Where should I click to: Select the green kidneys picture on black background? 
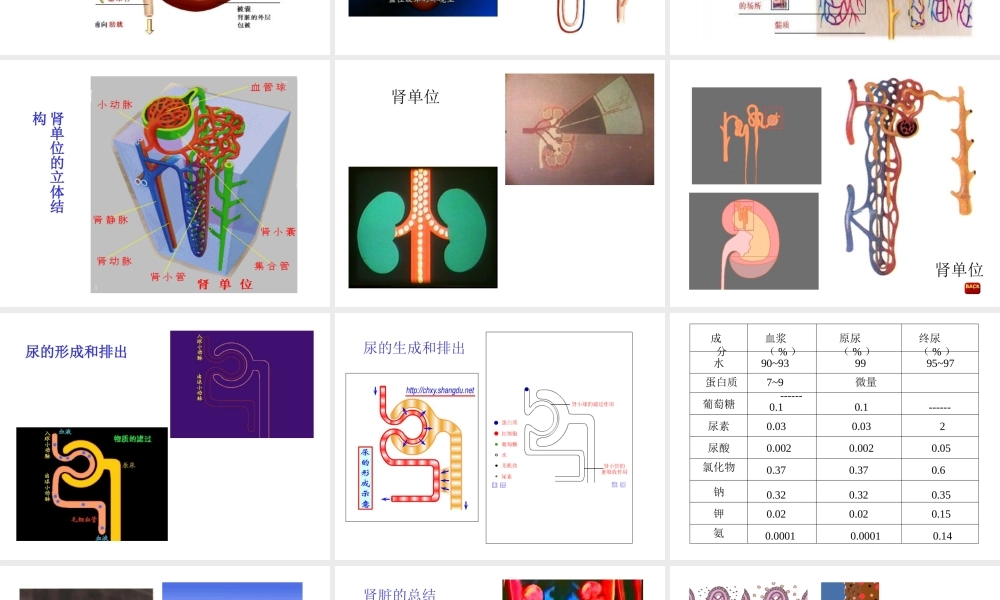point(423,228)
